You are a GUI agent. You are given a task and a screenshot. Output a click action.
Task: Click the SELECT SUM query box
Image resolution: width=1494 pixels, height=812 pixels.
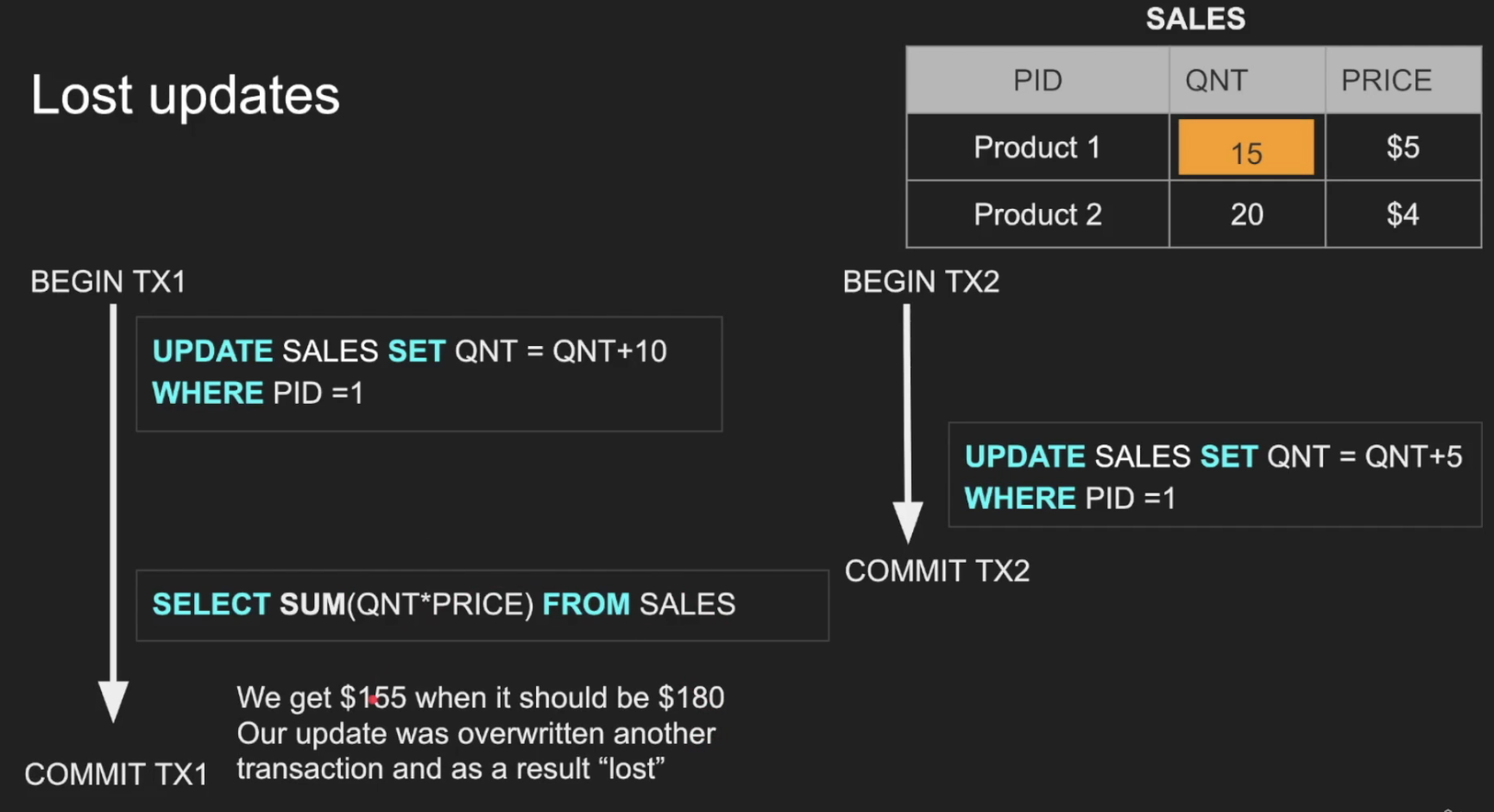click(x=482, y=605)
